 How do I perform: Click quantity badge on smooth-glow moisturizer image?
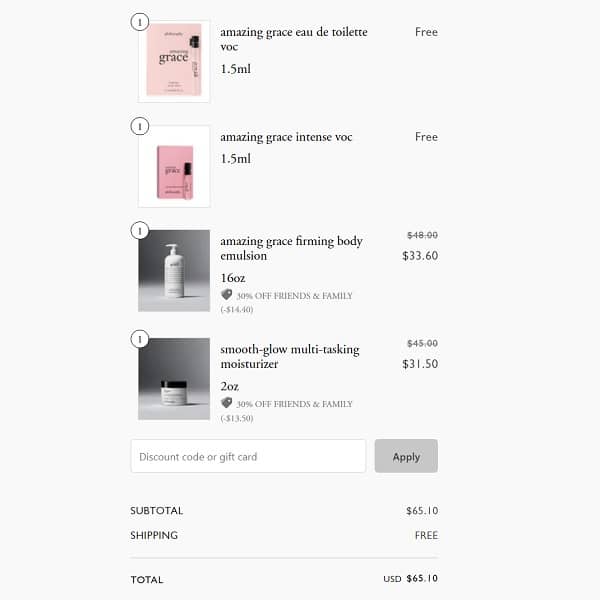pyautogui.click(x=140, y=339)
